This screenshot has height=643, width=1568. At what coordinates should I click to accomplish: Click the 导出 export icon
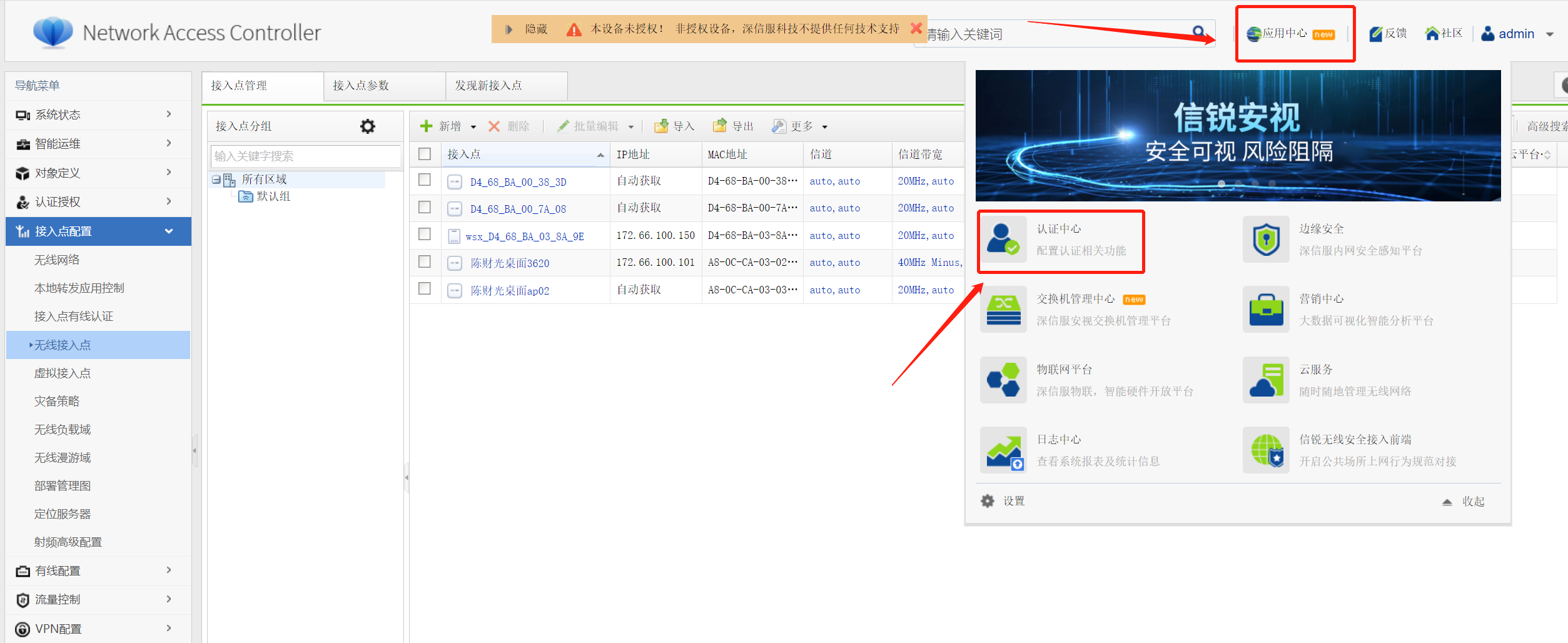point(720,126)
